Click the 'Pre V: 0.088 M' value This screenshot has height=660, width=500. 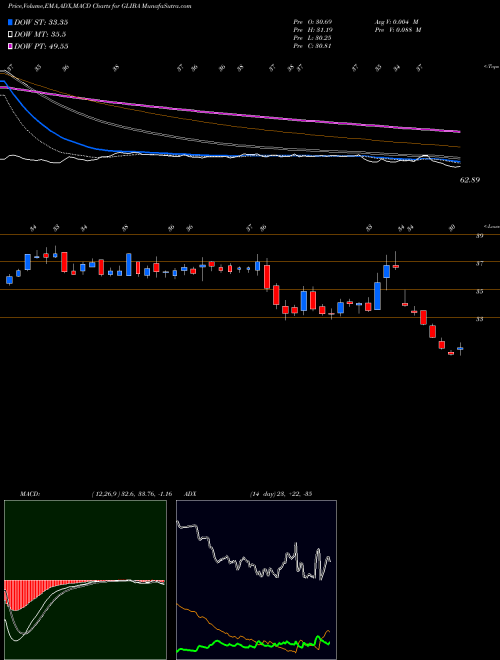click(x=397, y=30)
